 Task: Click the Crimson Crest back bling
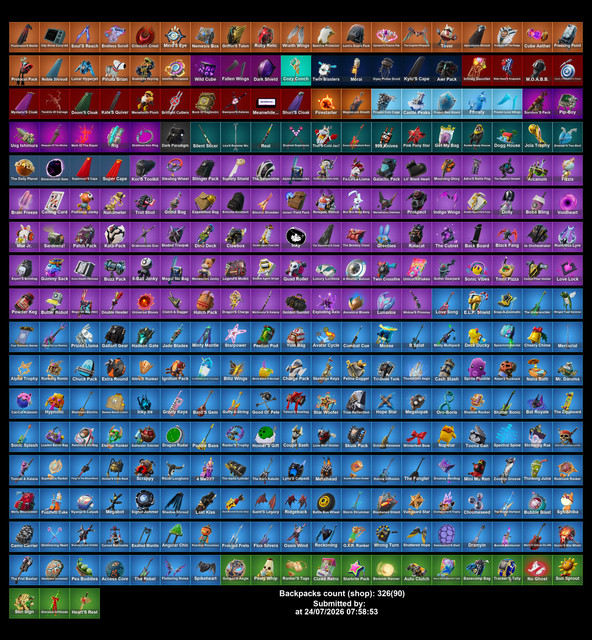coord(145,37)
